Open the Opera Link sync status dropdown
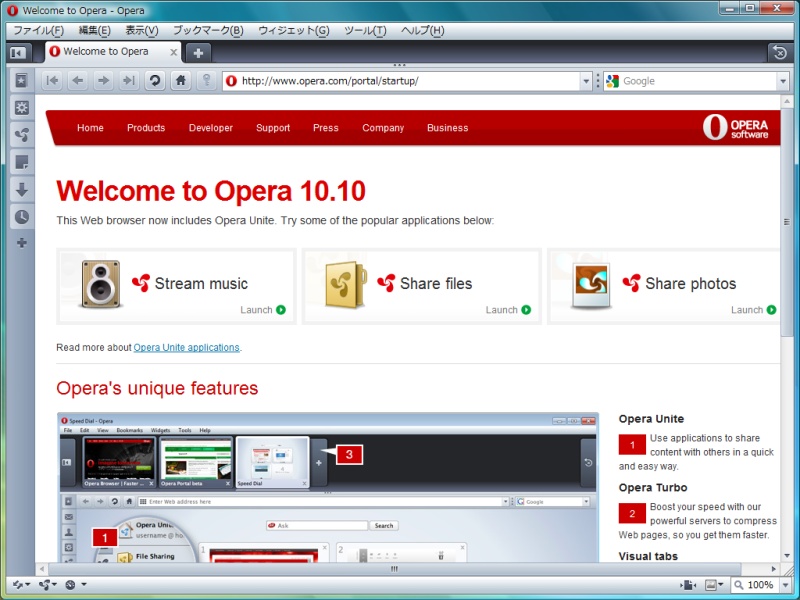Screen dimensions: 800x600 pos(21,585)
